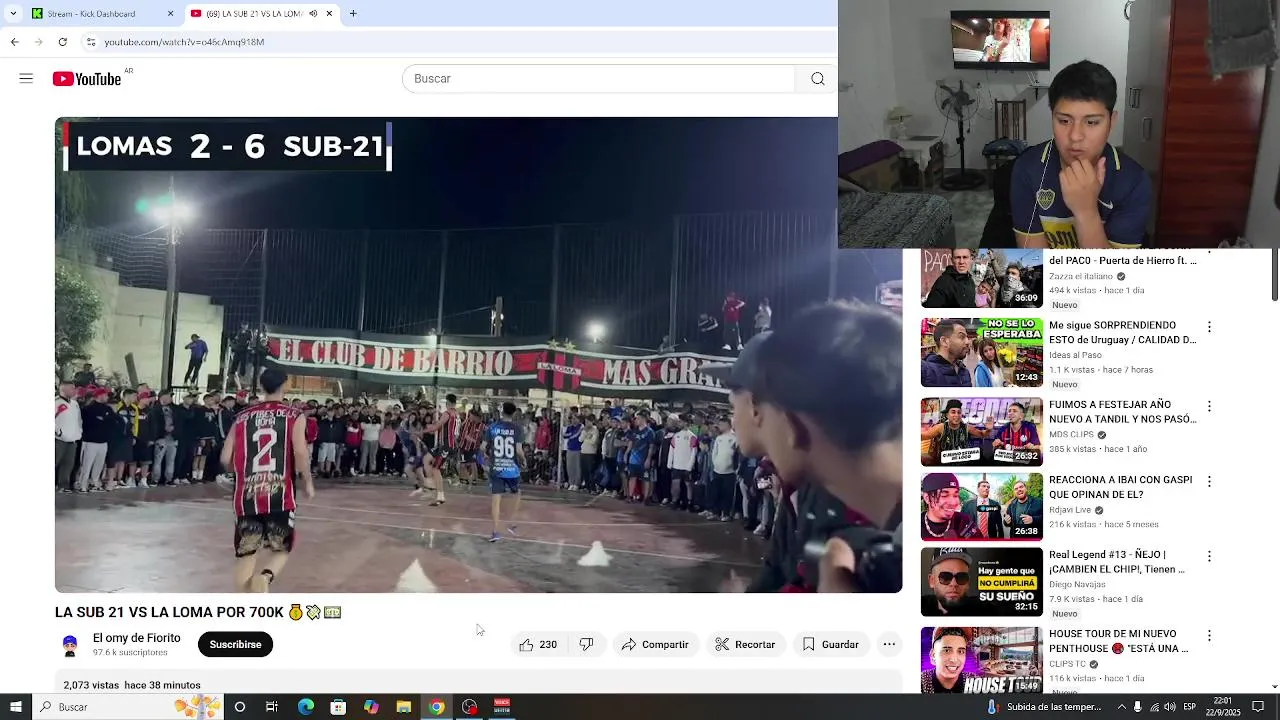
Task: Open title Me sigue SORPRENDIENDO ESTO de Uruguay
Action: (1122, 333)
